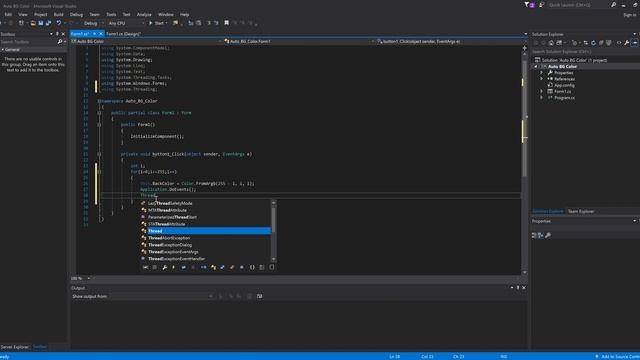Open the zoom level 100% dropdown
Screen dimensions: 640x360
tap(89, 278)
